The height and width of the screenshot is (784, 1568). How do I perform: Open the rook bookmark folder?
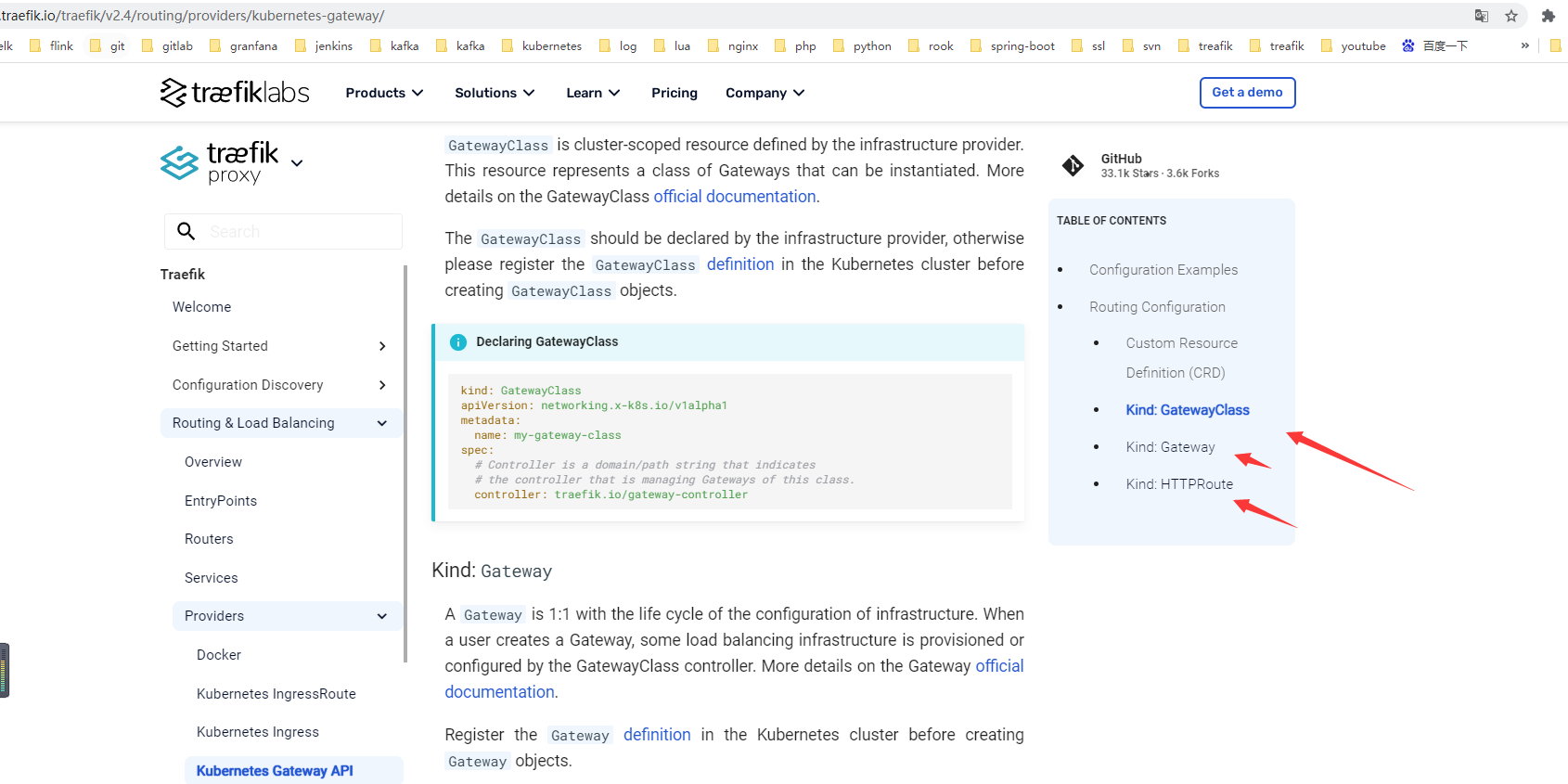click(x=931, y=45)
